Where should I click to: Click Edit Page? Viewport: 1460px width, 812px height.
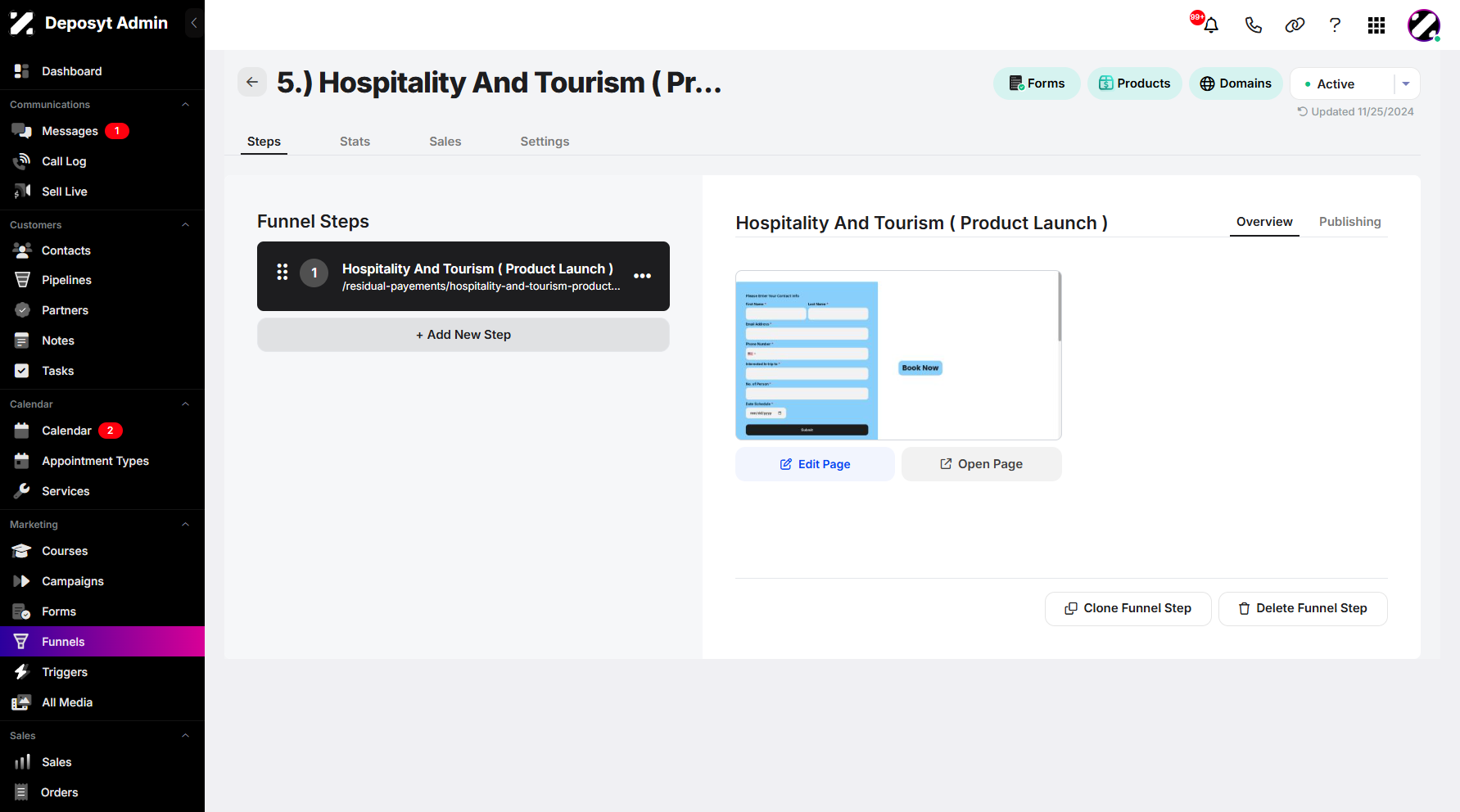[x=815, y=464]
